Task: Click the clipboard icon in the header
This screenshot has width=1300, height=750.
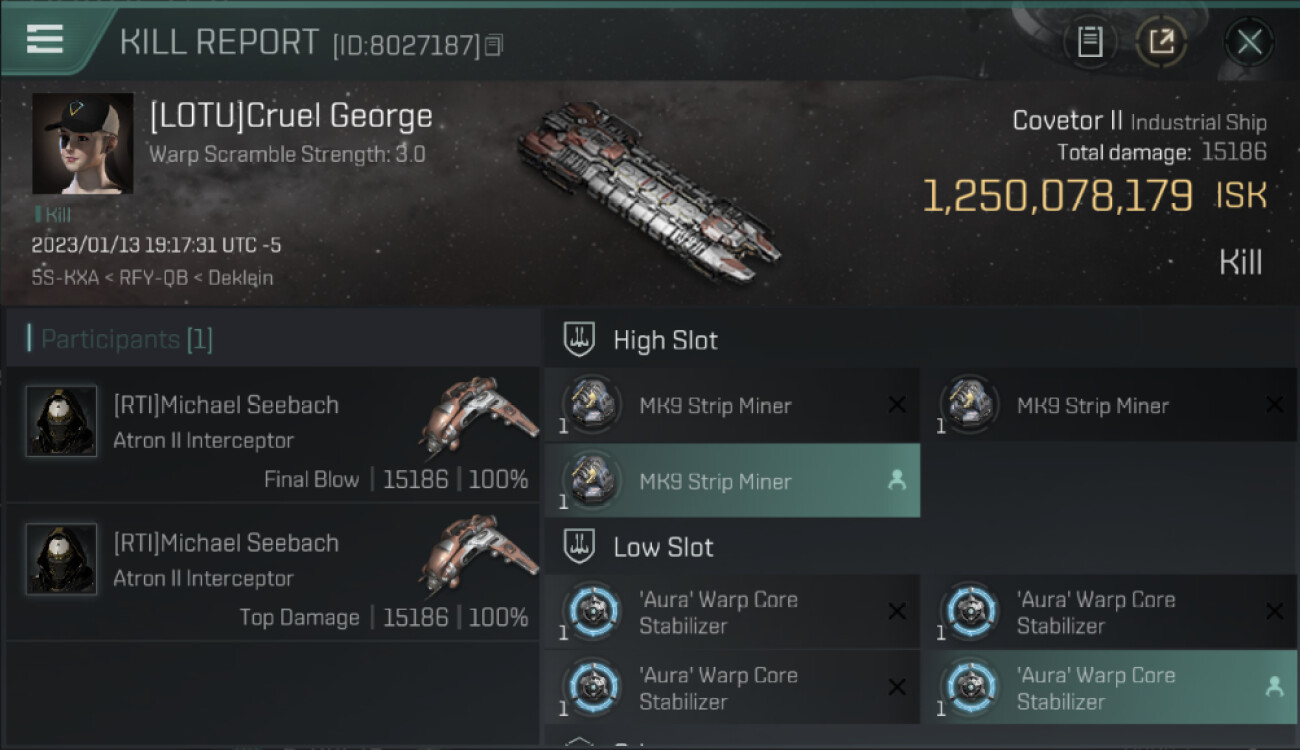Action: pos(1089,42)
